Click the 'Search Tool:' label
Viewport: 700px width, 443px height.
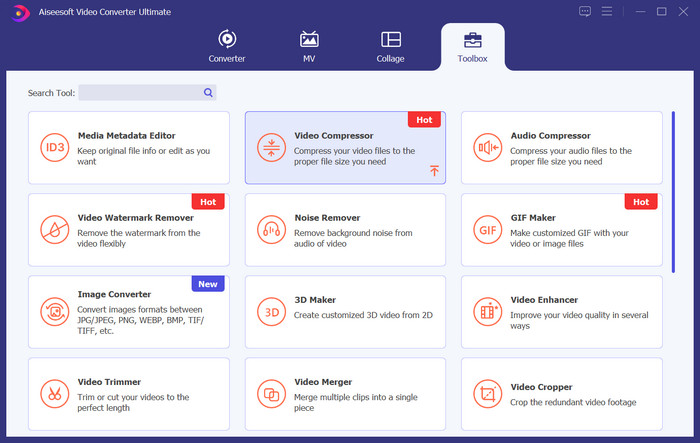click(x=51, y=93)
